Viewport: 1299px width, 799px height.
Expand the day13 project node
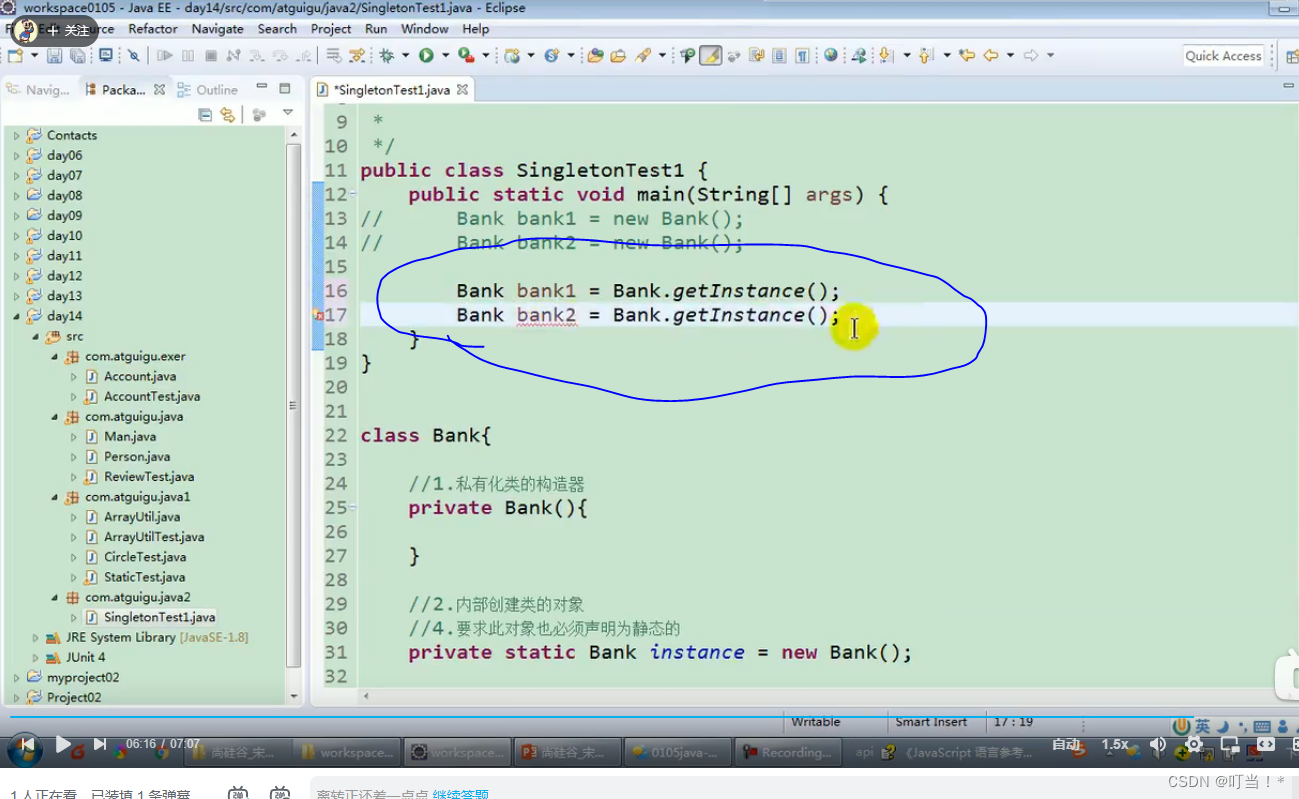point(16,296)
